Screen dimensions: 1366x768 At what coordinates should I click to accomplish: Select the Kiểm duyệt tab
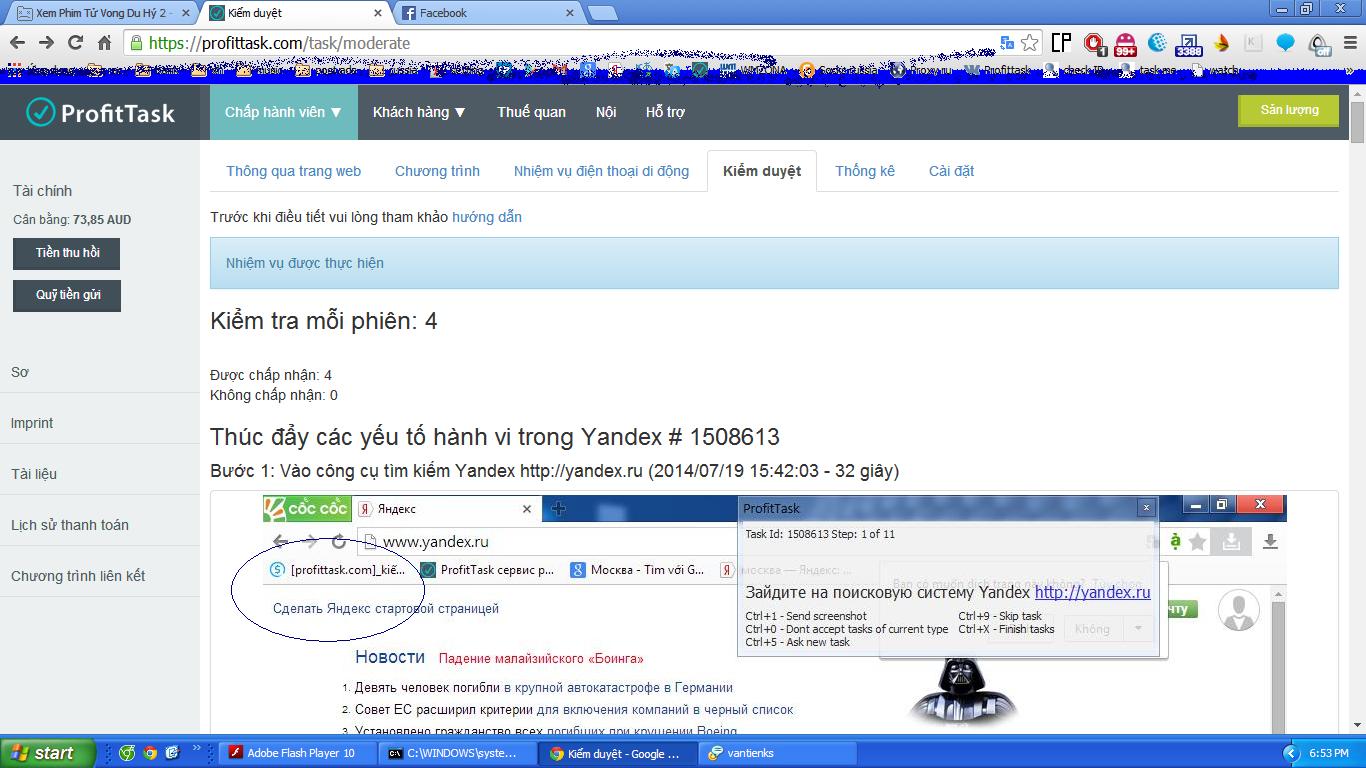click(x=762, y=171)
